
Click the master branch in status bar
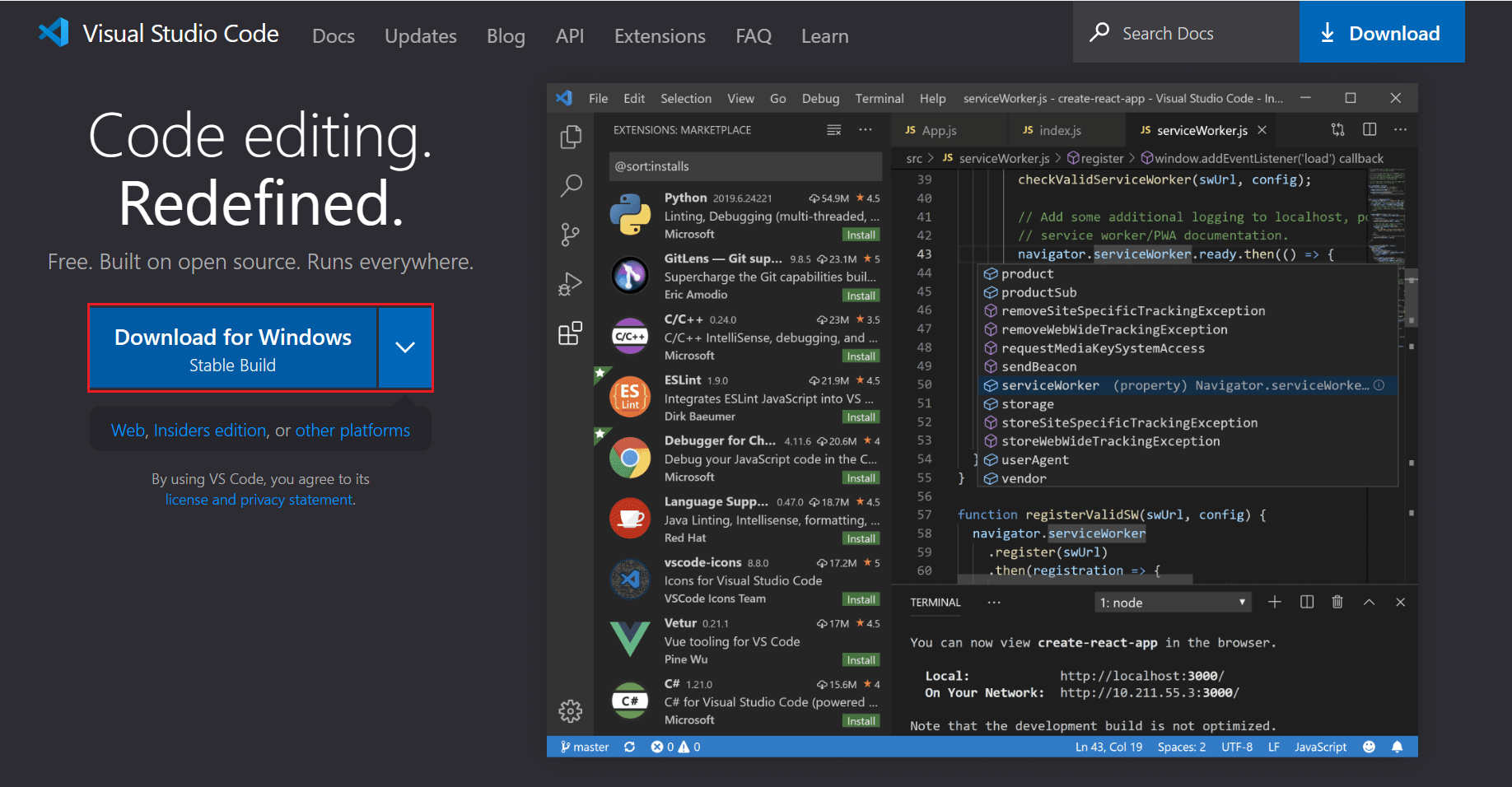pyautogui.click(x=585, y=747)
